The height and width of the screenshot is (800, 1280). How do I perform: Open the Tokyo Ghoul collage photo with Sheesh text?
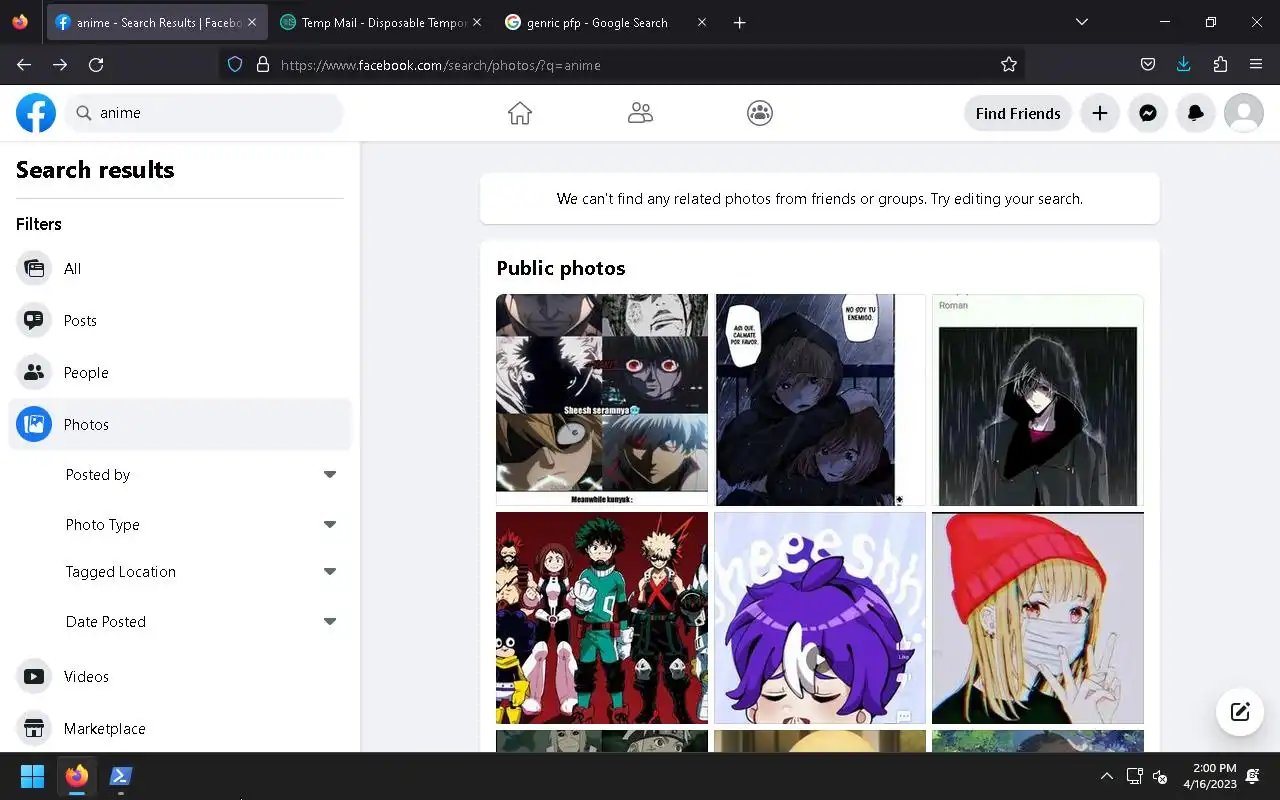point(602,400)
